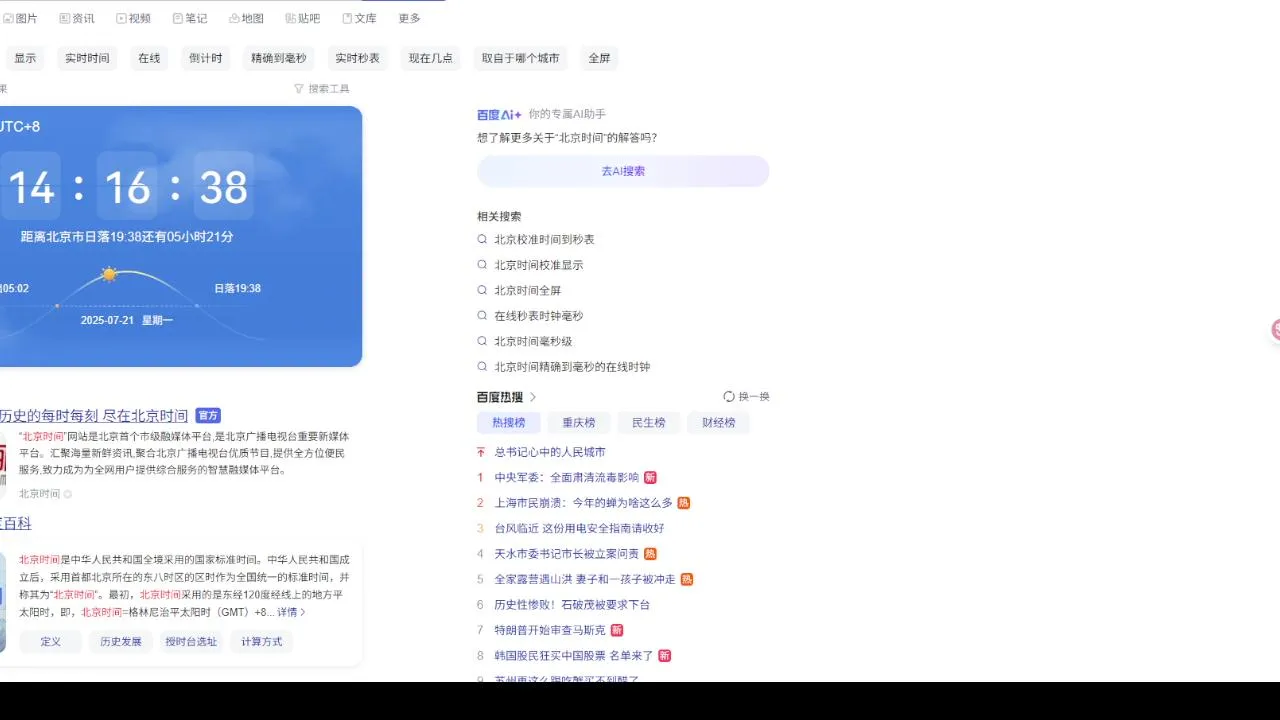This screenshot has height=720, width=1280.
Task: Select the 在线 filter chip
Action: coord(149,58)
